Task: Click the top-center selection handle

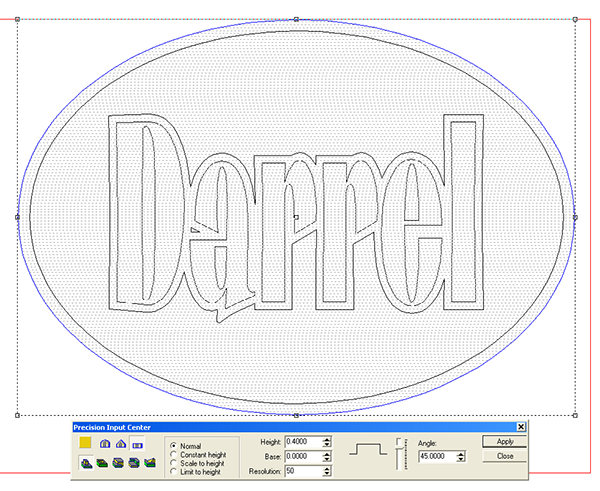Action: [x=296, y=19]
